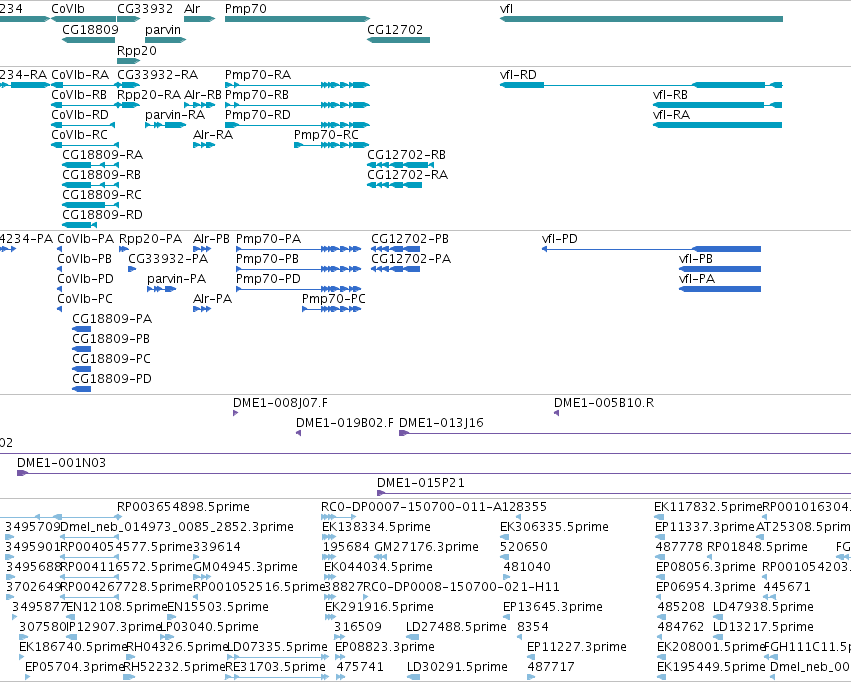Image resolution: width=851 pixels, height=682 pixels.
Task: Select protein Alr-PA
Action: [202, 309]
